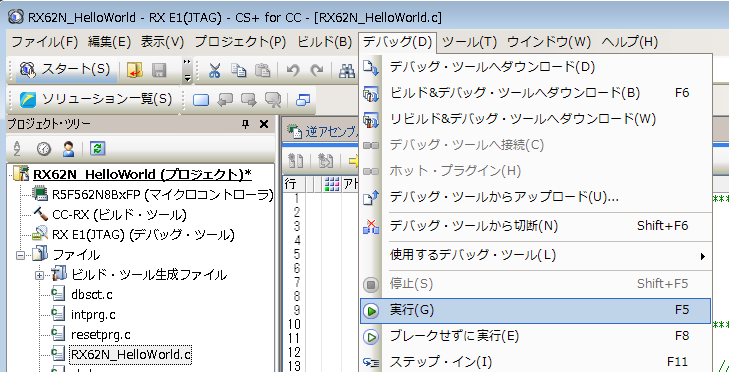The height and width of the screenshot is (372, 729).
Task: Open the ツール(T) menu
Action: pyautogui.click(x=470, y=42)
